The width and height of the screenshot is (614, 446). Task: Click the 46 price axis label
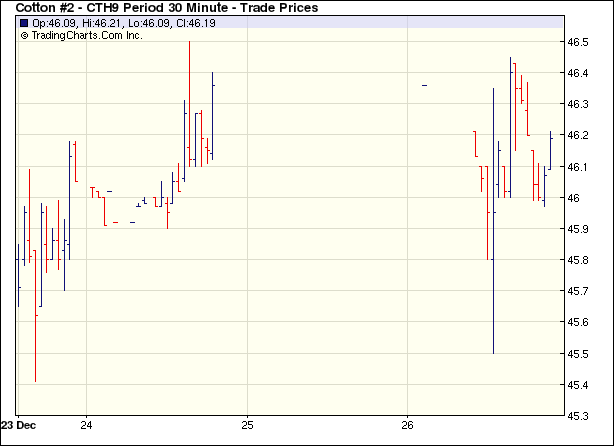click(574, 198)
